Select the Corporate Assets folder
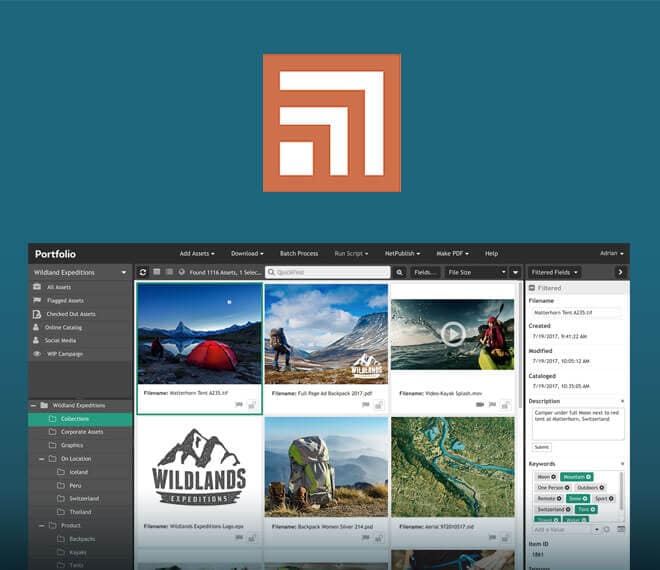Image resolution: width=660 pixels, height=570 pixels. 80,432
